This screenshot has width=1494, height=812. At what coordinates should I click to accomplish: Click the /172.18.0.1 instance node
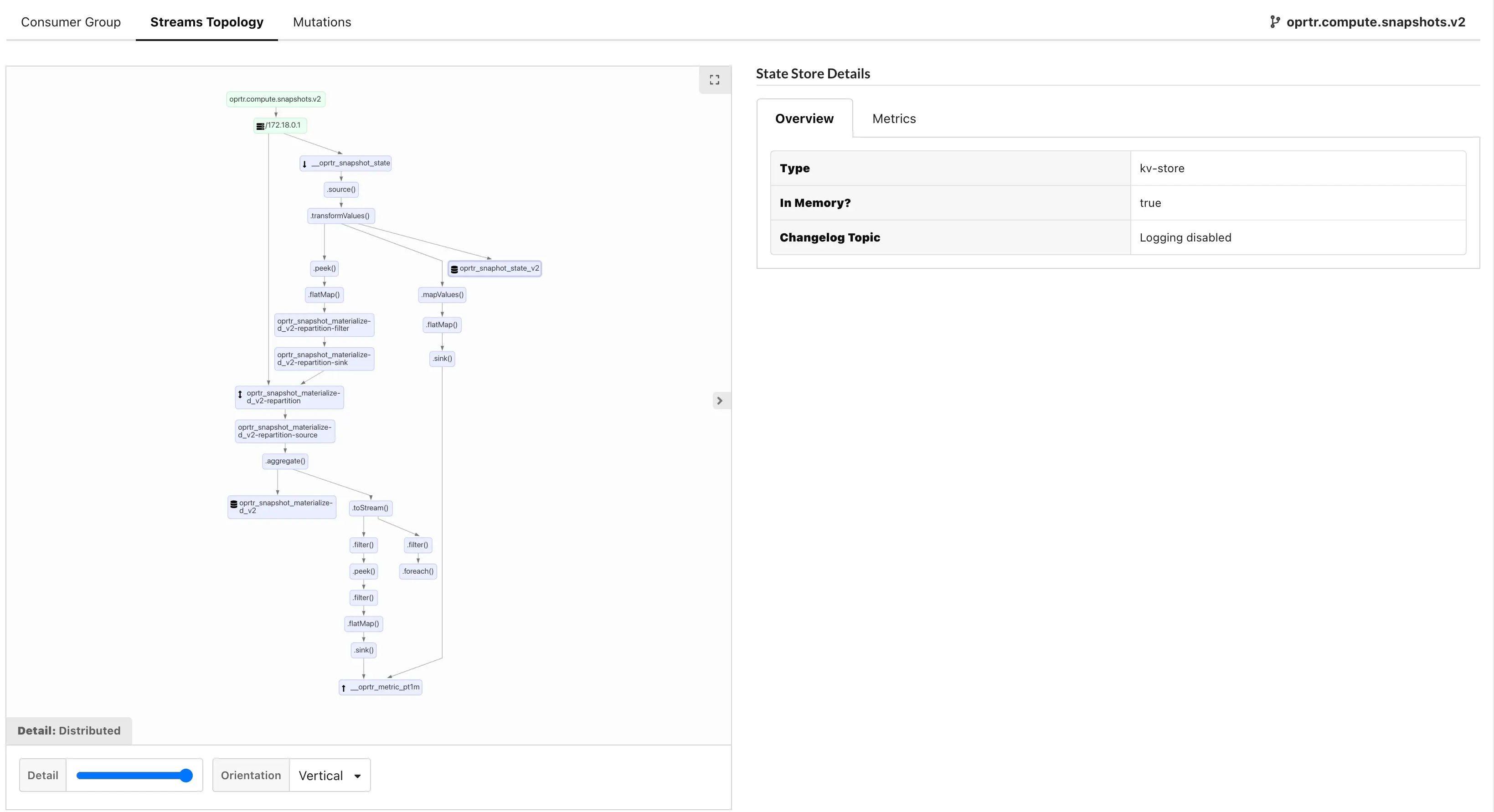click(280, 125)
